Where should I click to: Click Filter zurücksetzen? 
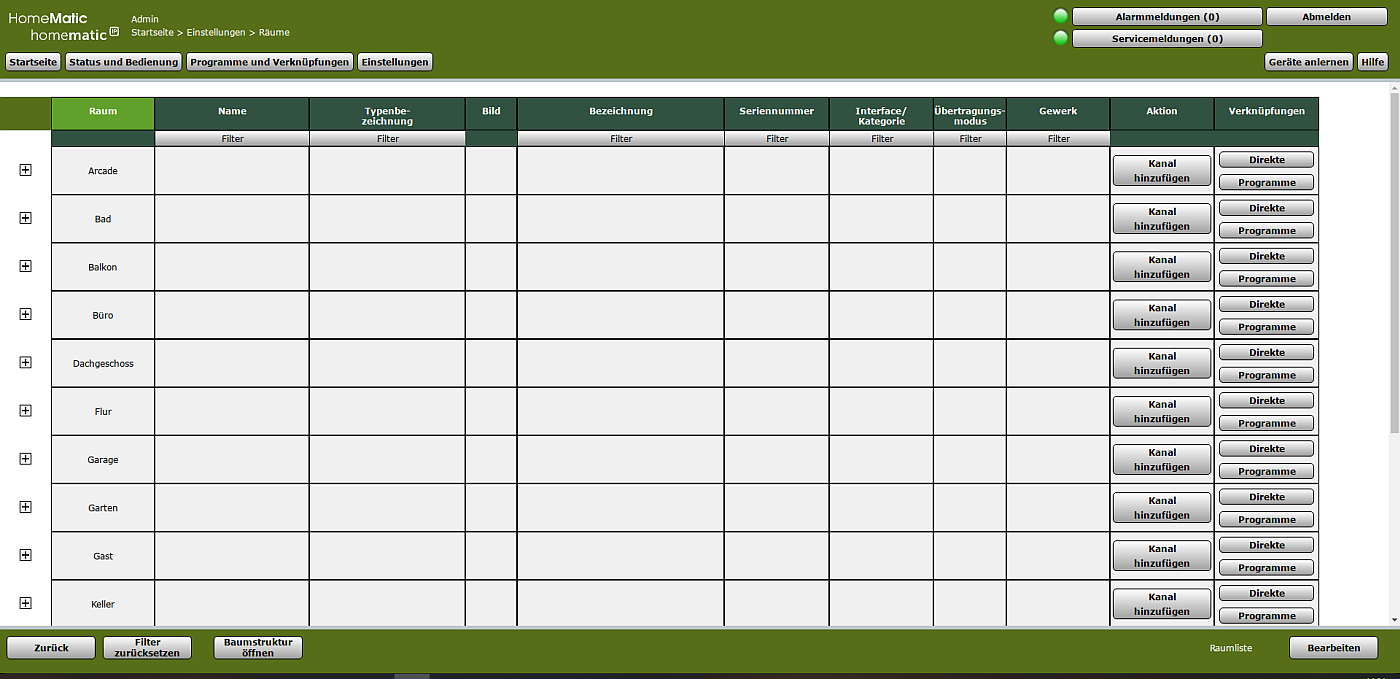pos(147,648)
